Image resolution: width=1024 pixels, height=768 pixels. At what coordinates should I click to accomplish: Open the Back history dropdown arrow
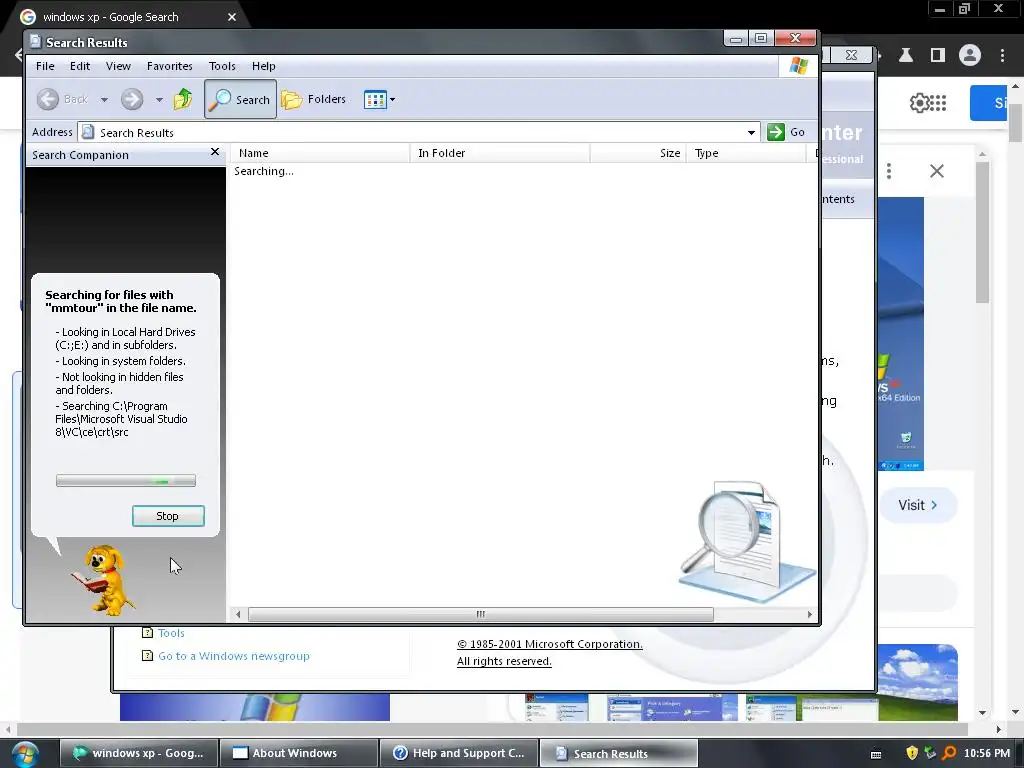pos(104,100)
